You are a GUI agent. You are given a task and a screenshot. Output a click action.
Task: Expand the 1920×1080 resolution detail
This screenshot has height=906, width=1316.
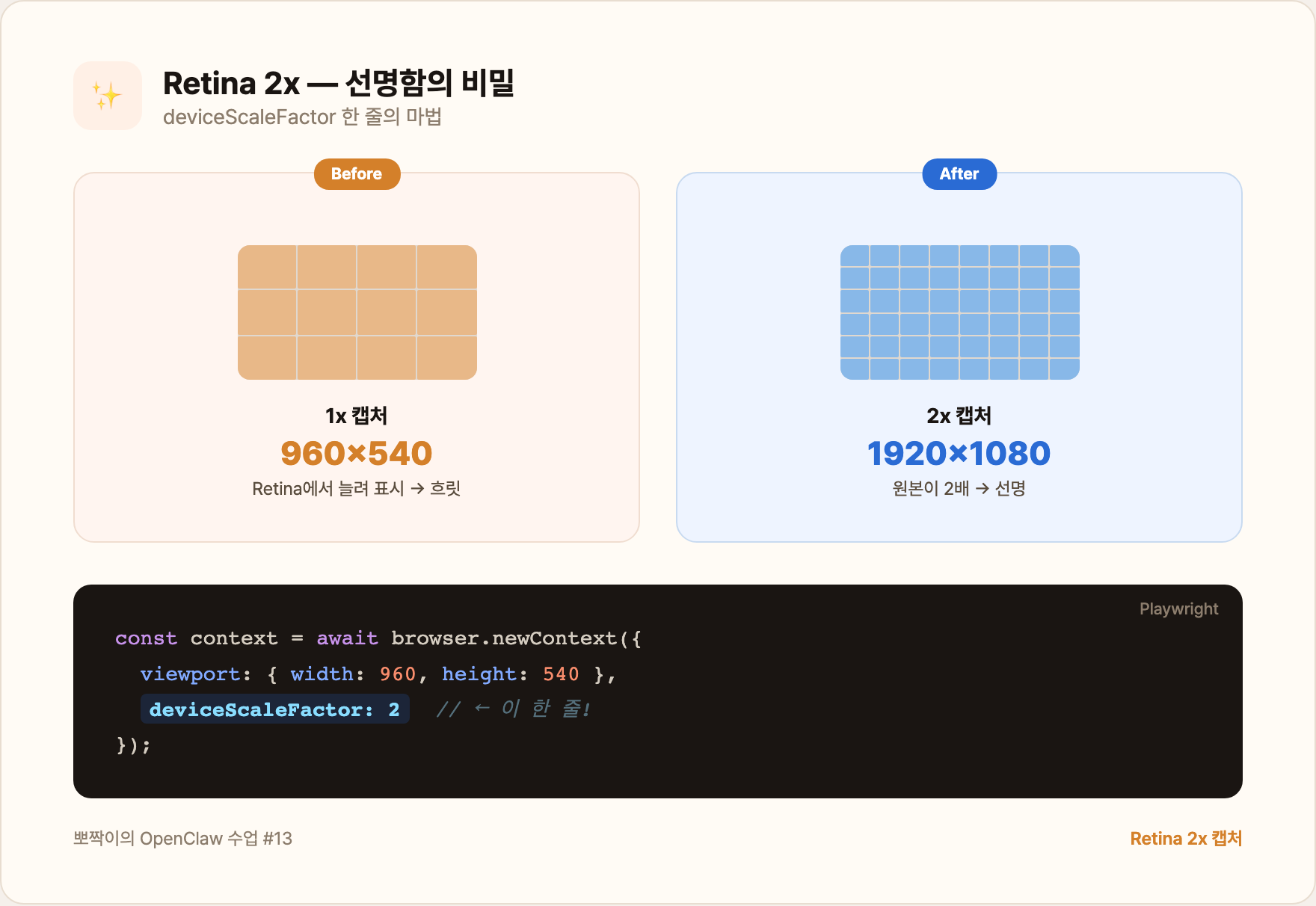pyautogui.click(x=959, y=452)
